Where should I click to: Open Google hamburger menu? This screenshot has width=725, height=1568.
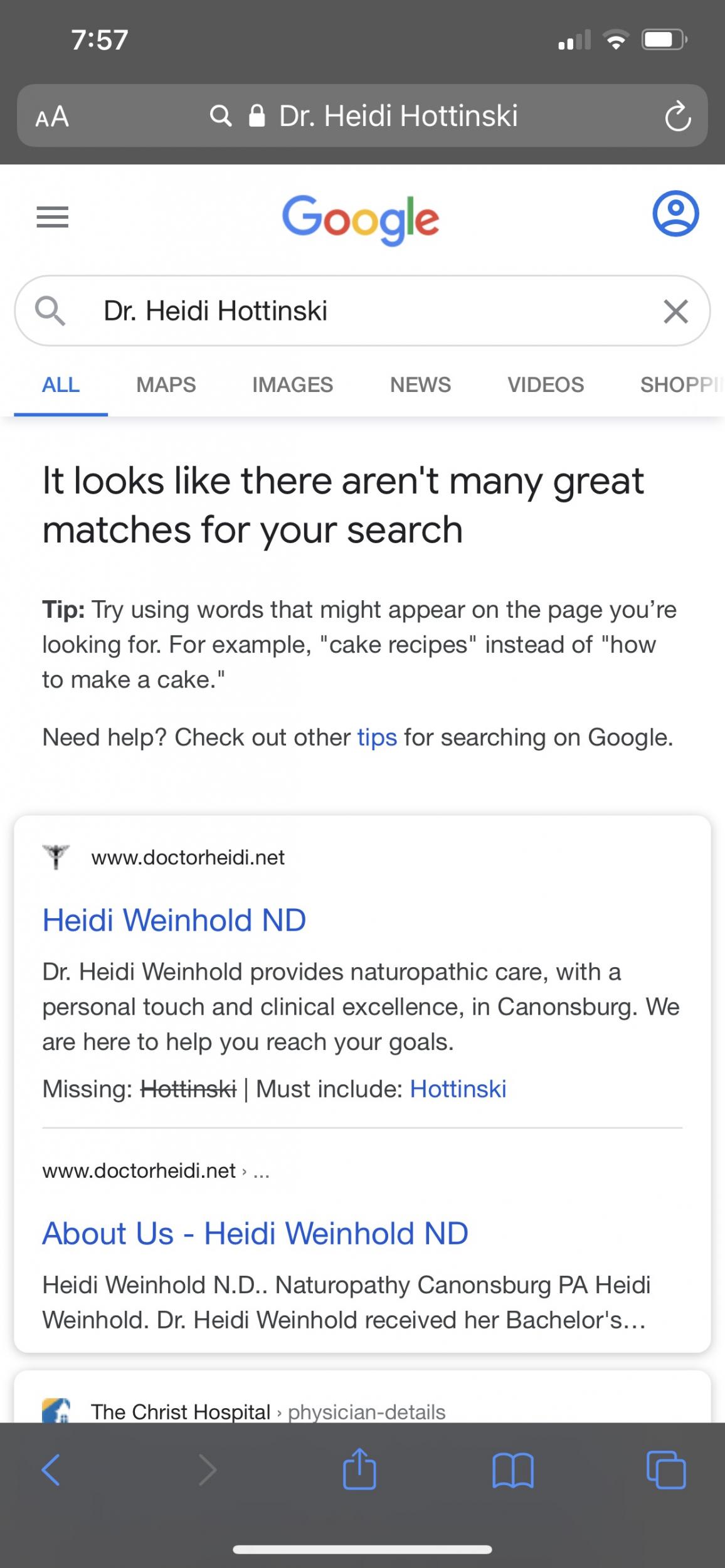53,217
